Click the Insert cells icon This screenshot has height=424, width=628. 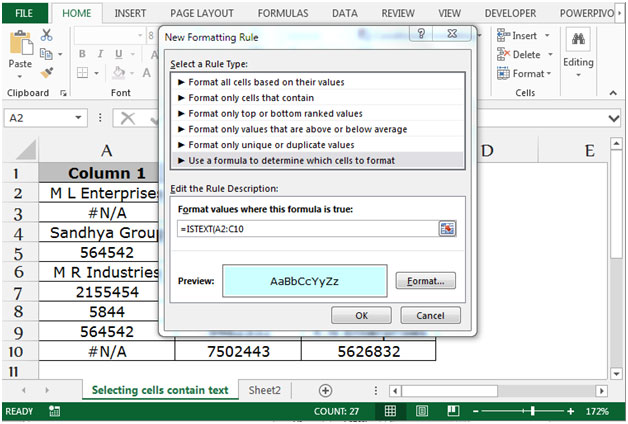point(503,36)
